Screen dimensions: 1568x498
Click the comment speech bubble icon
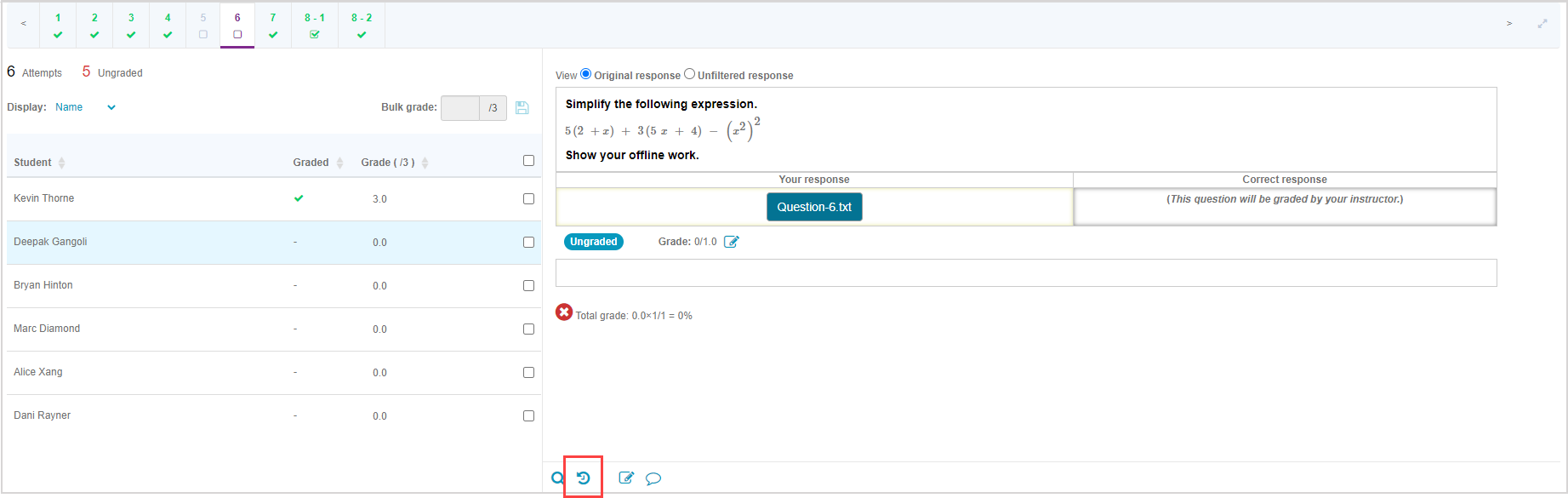click(x=653, y=478)
